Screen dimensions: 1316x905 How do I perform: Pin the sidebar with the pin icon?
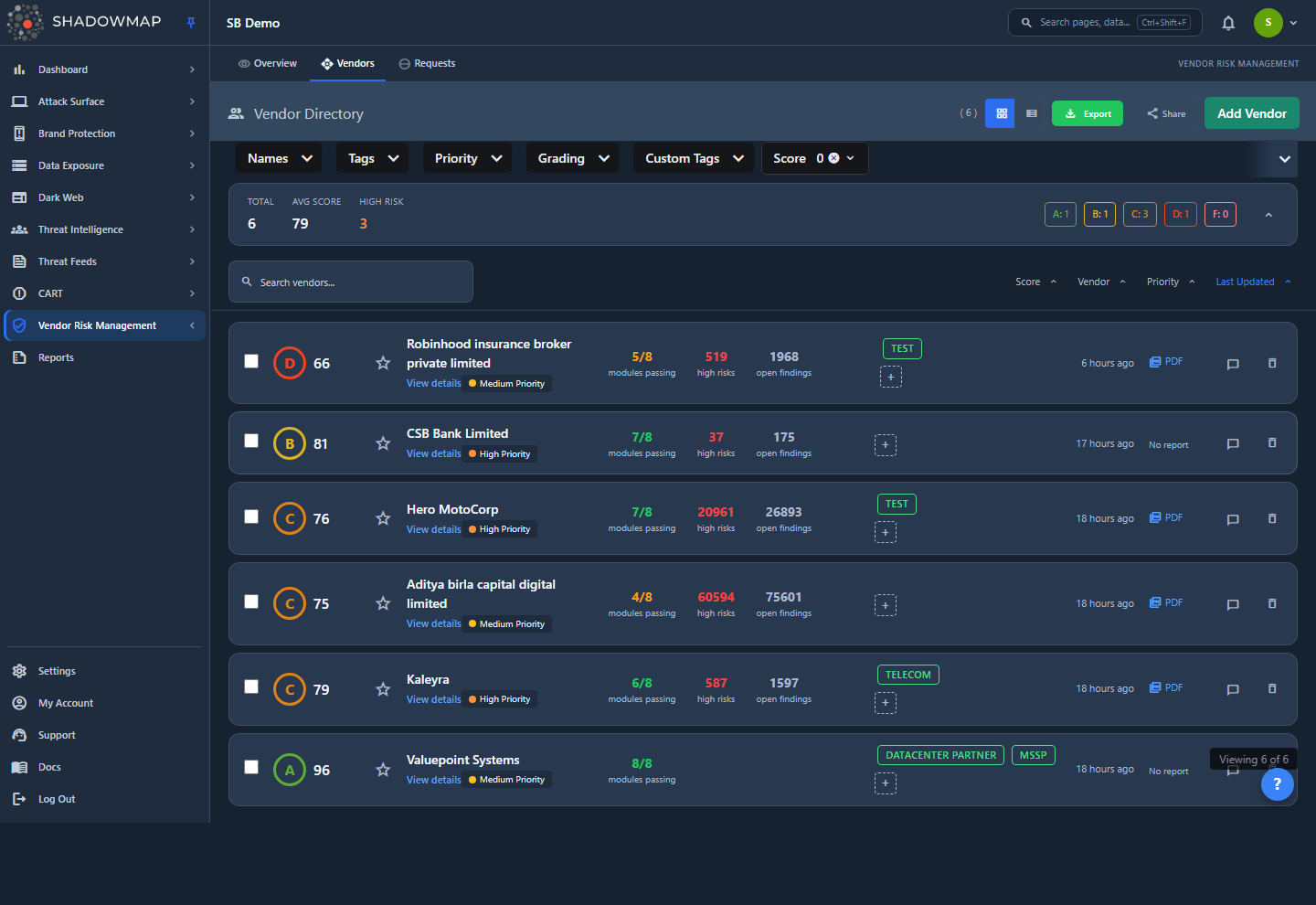coord(191,23)
